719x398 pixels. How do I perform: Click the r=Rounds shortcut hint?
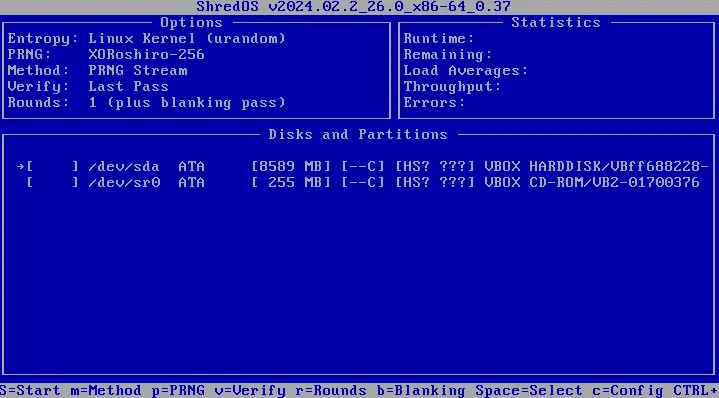(x=331, y=391)
